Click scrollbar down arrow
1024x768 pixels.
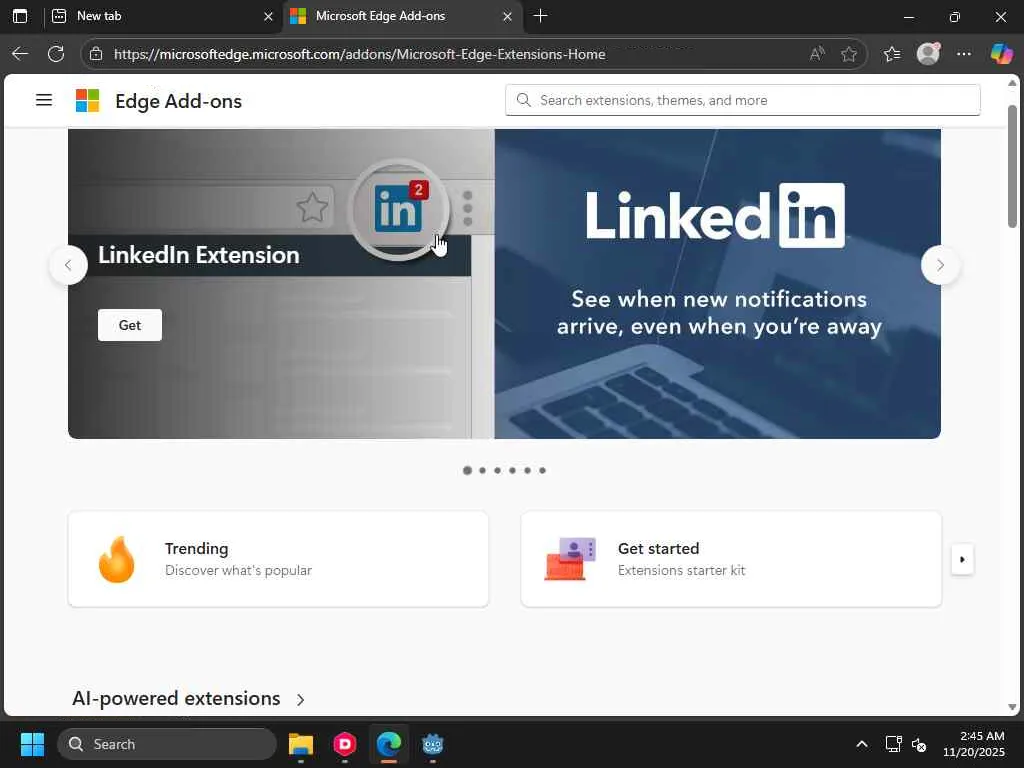point(1012,707)
